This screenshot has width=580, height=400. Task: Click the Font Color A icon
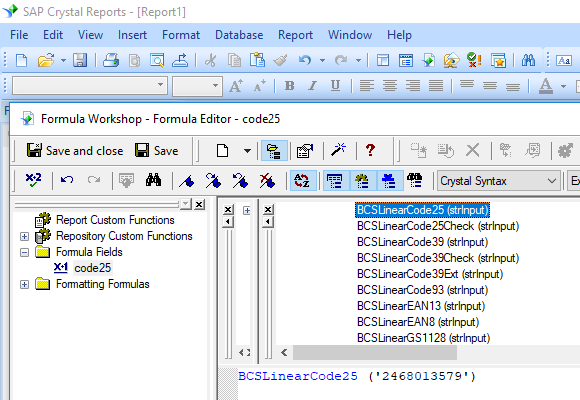coord(546,86)
